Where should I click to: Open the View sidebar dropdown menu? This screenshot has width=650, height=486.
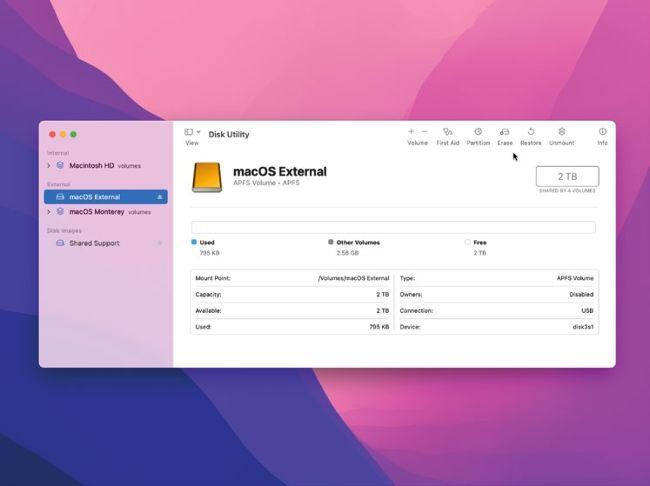click(192, 132)
